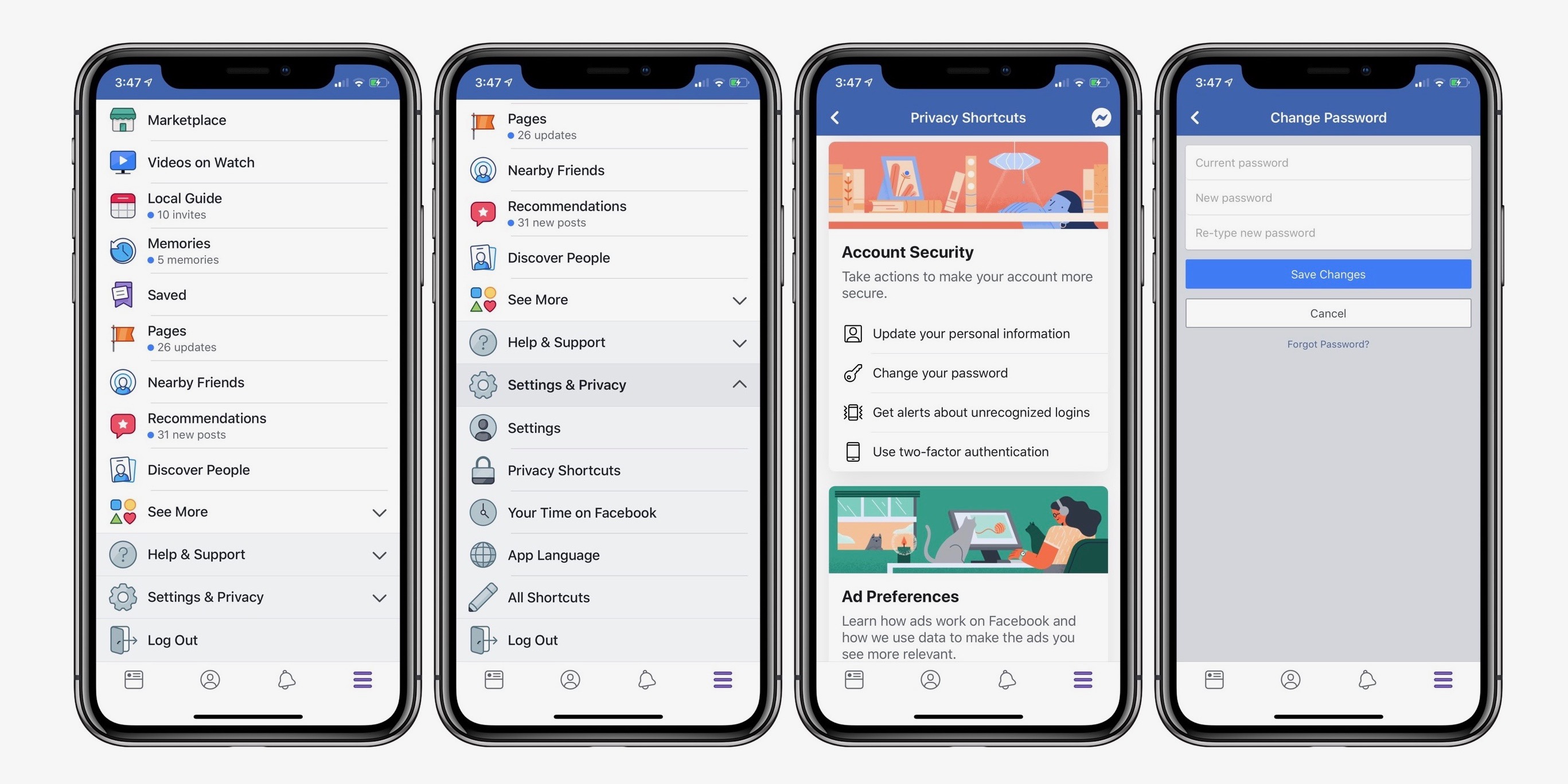The width and height of the screenshot is (1568, 784).
Task: Tap the Discover People icon
Action: point(122,470)
